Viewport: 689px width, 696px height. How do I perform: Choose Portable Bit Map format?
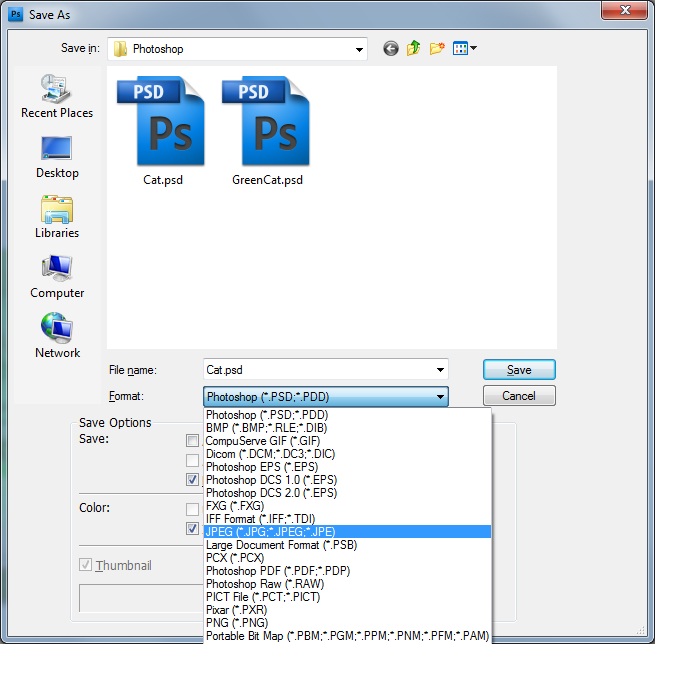(347, 636)
